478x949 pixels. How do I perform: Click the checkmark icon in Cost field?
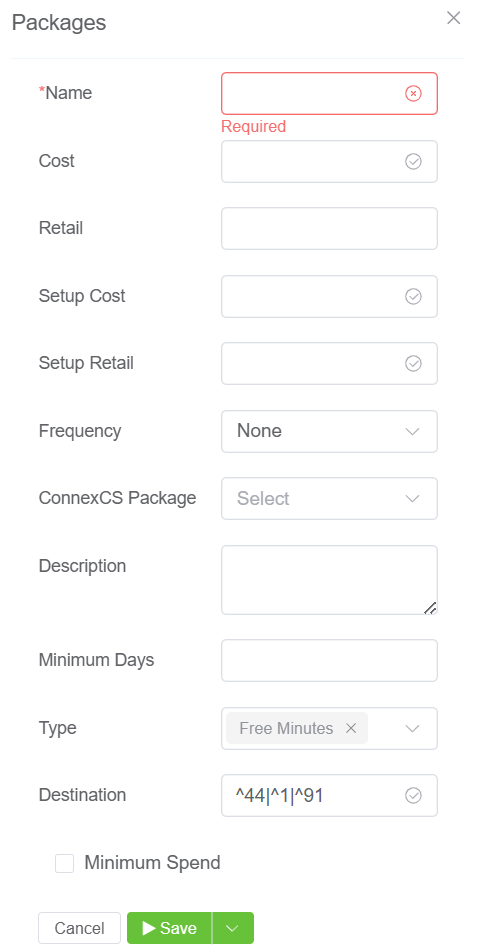[413, 162]
